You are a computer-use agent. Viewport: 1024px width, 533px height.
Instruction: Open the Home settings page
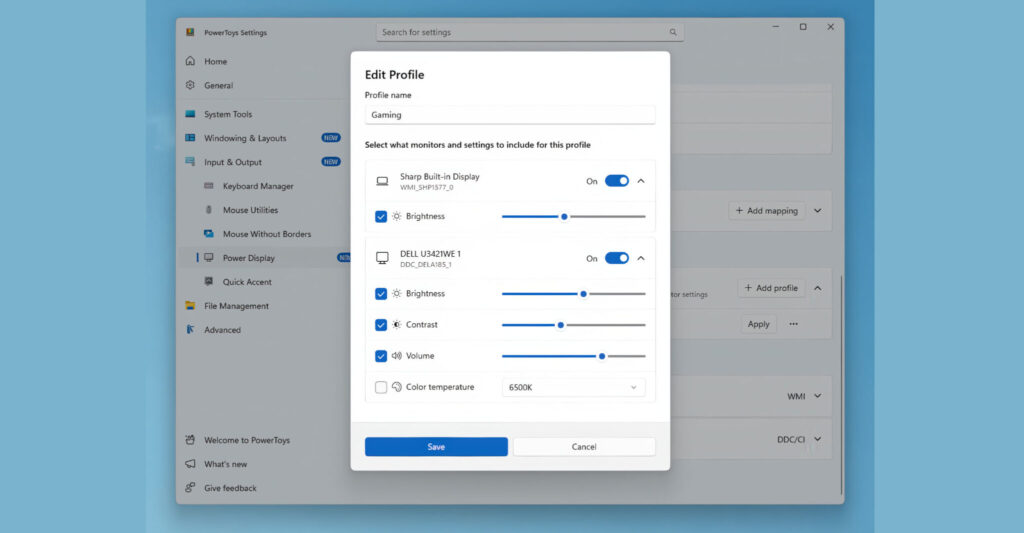[x=216, y=61]
